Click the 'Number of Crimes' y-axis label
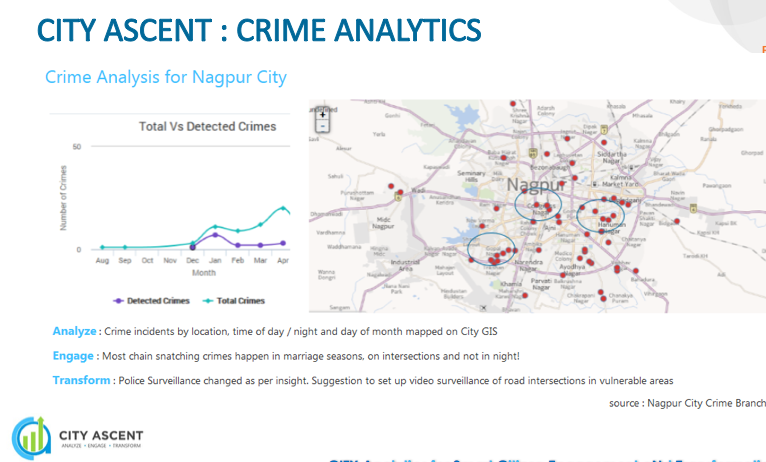The width and height of the screenshot is (766, 462). [63, 198]
